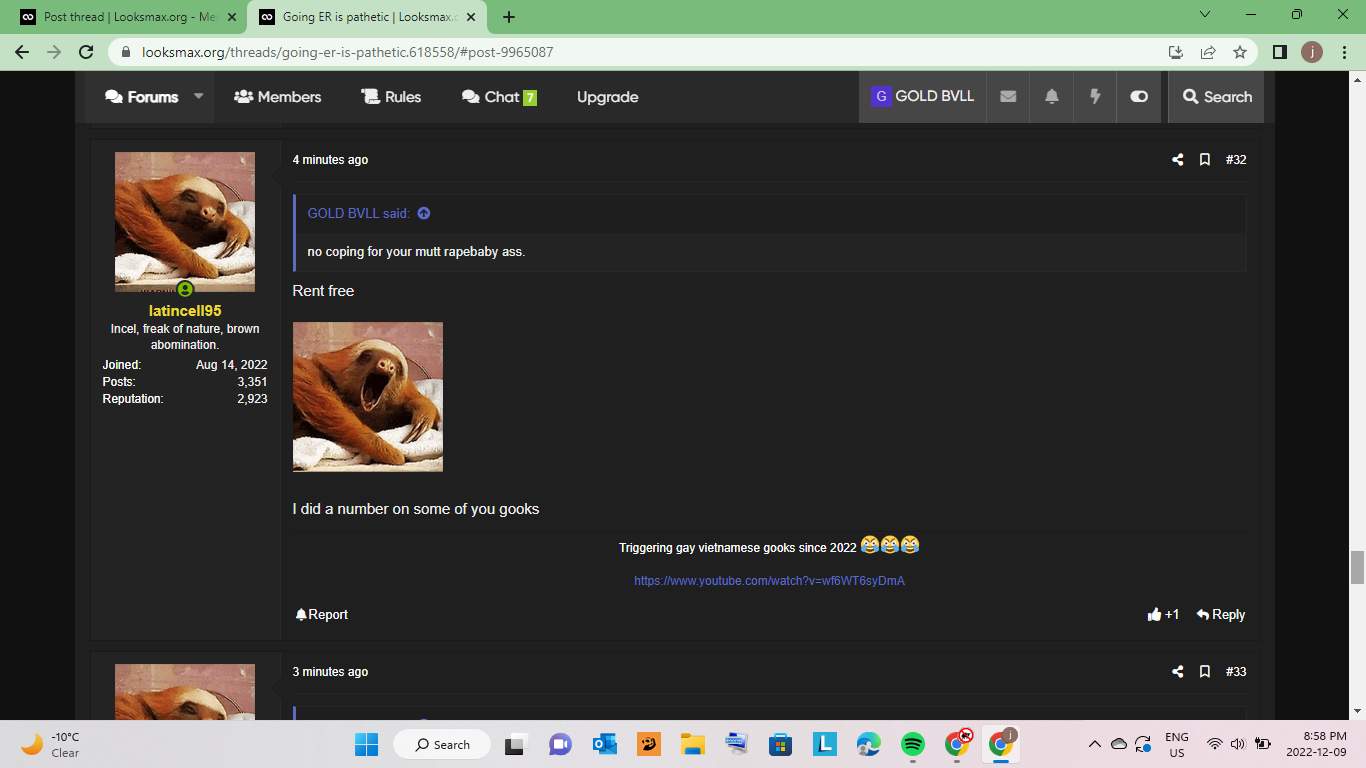Open the #33 post permalink

(1236, 672)
